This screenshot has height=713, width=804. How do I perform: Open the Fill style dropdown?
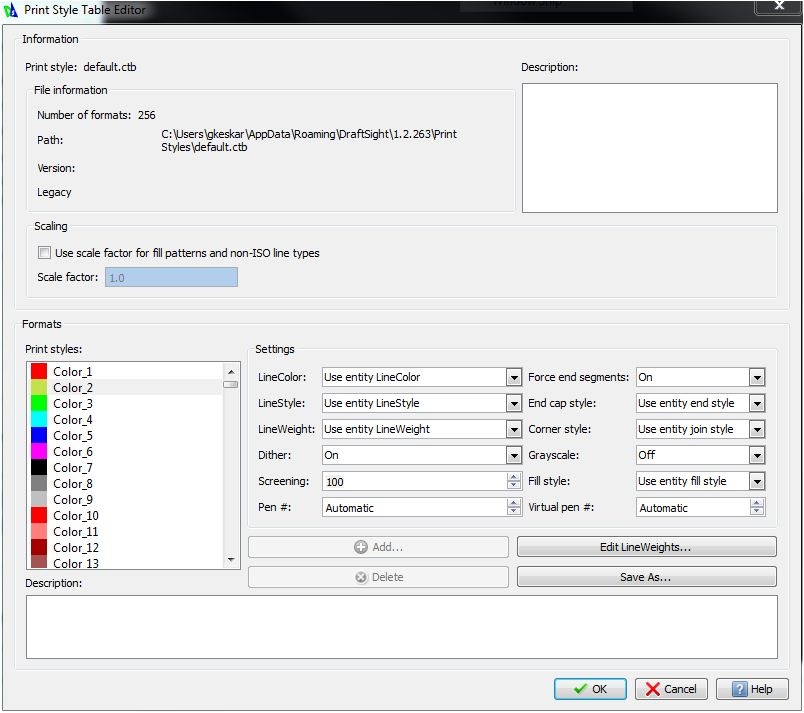(757, 481)
